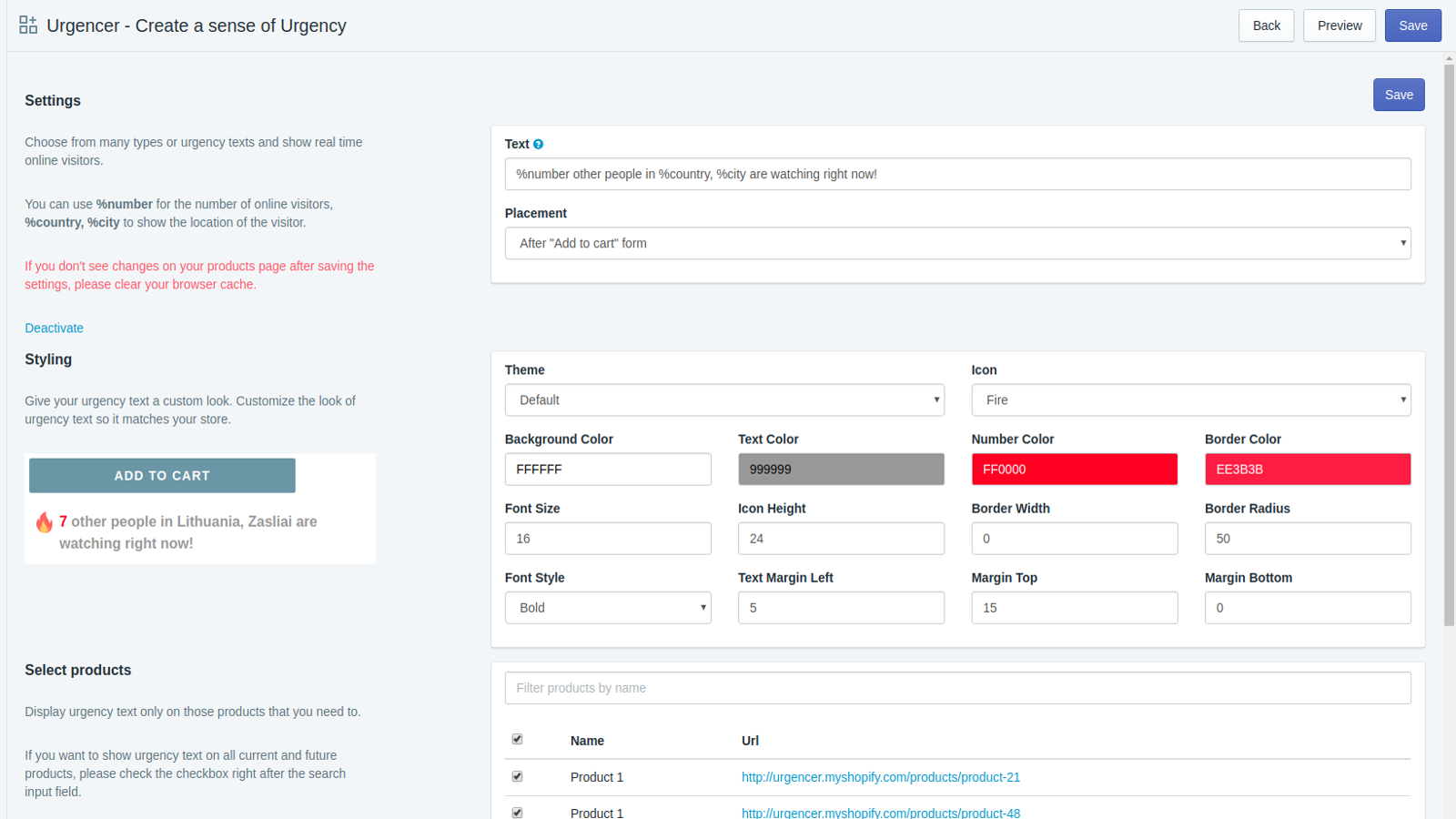Focus the Filter products by name field
The height and width of the screenshot is (819, 1456).
click(x=957, y=688)
